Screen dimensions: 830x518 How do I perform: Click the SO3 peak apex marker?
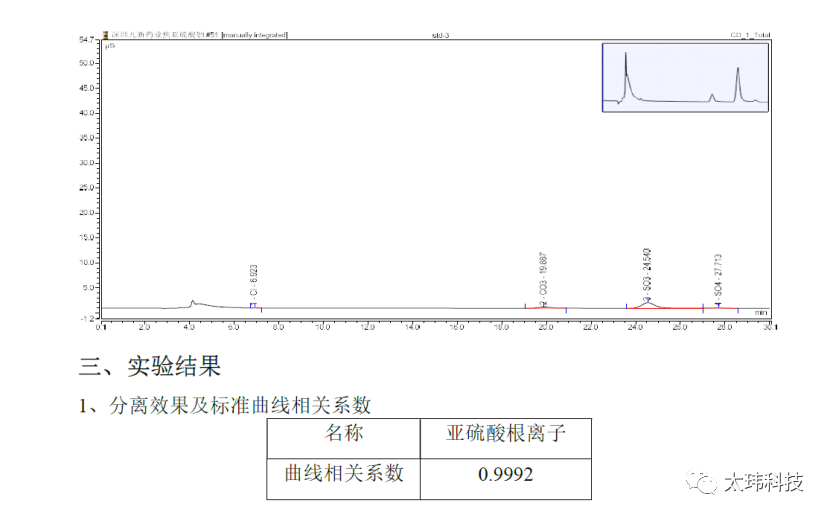[x=647, y=299]
